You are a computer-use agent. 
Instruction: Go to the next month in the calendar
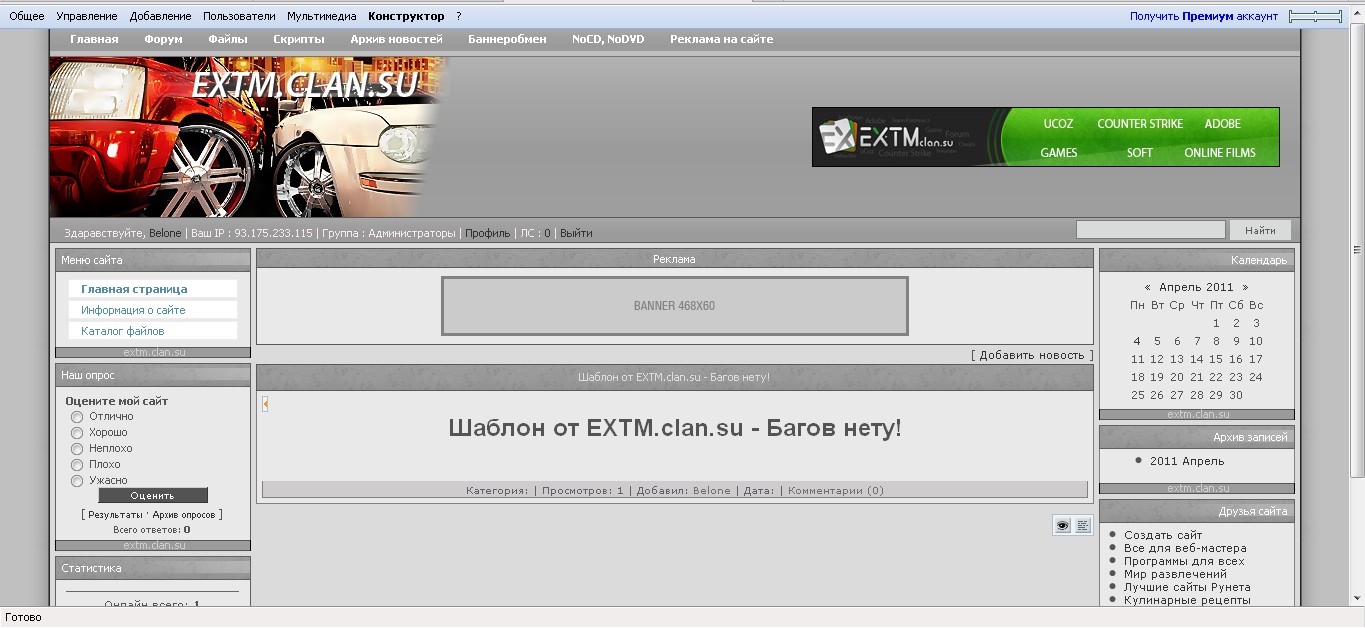point(1245,287)
